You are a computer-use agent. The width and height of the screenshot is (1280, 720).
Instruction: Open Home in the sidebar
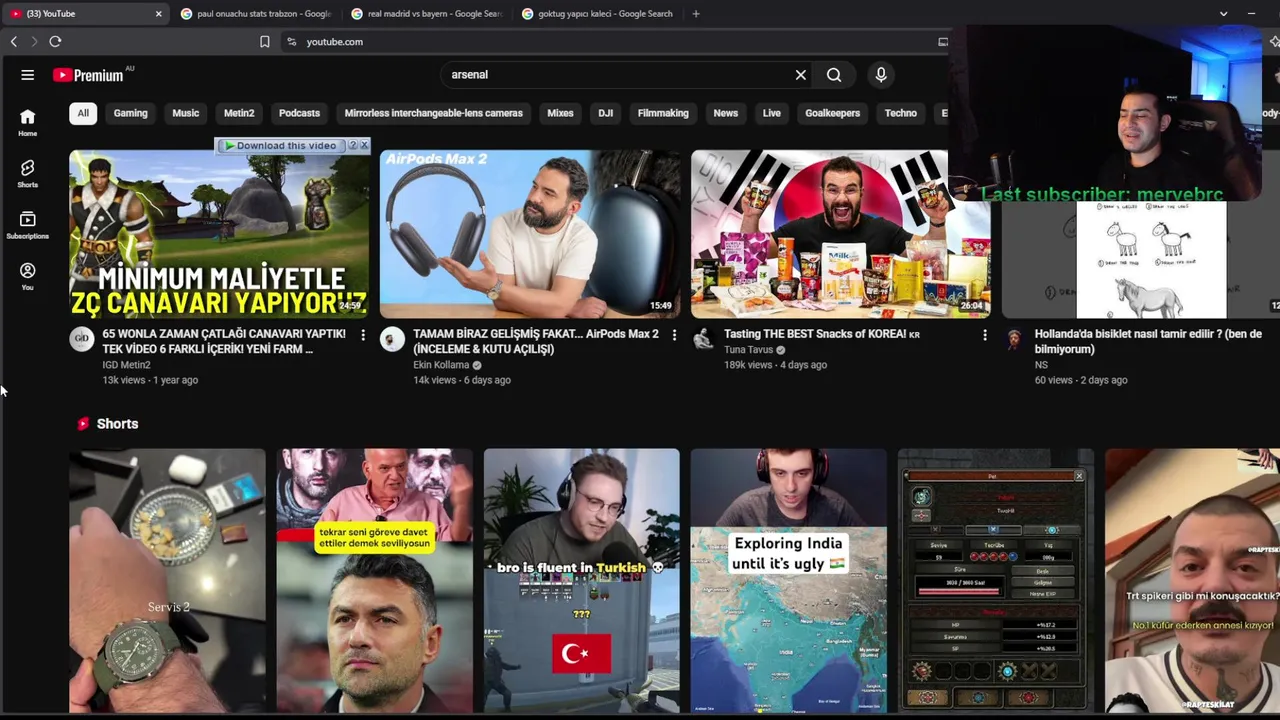(x=28, y=122)
